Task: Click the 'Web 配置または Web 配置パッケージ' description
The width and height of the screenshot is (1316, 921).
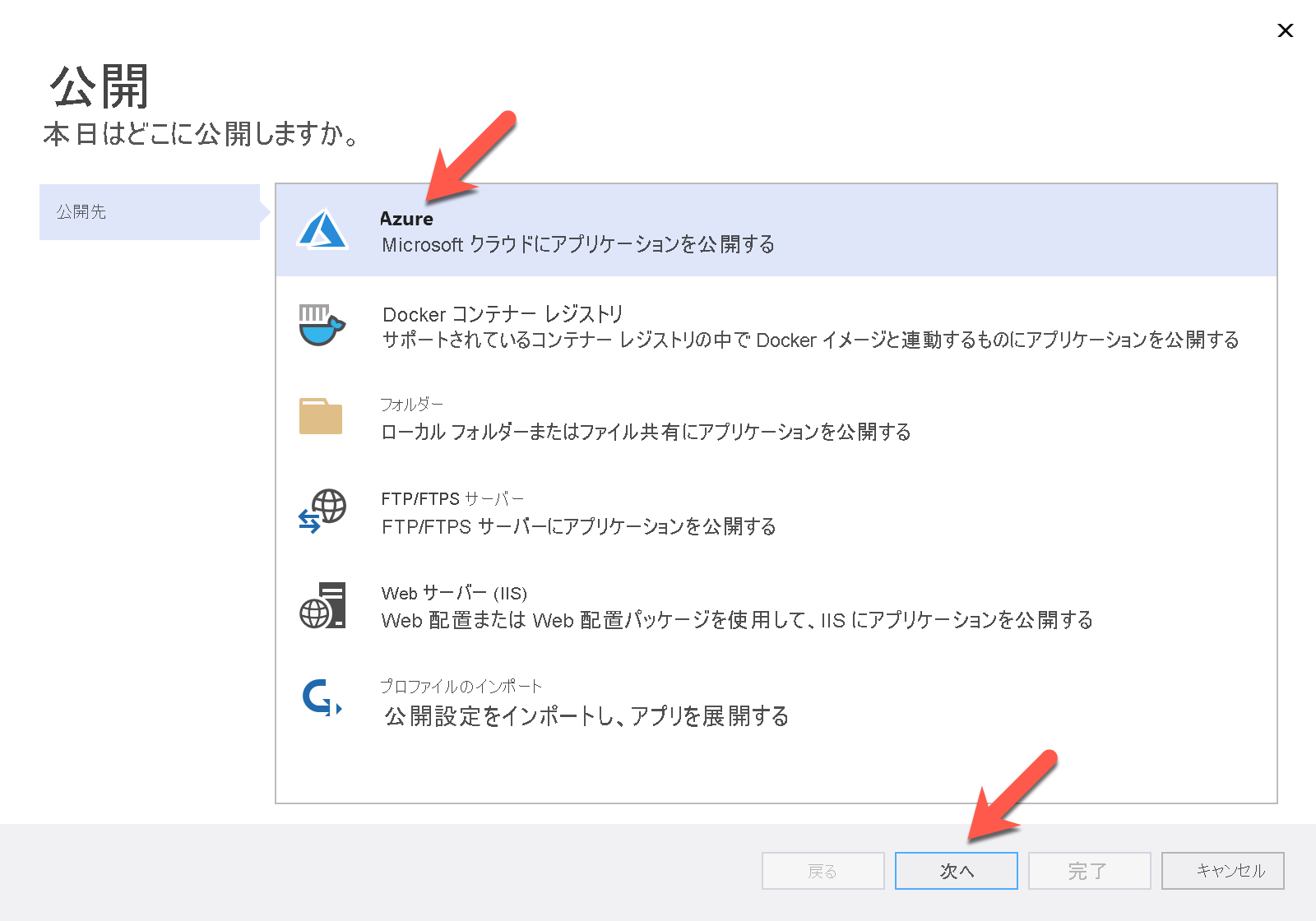Action: click(x=737, y=620)
